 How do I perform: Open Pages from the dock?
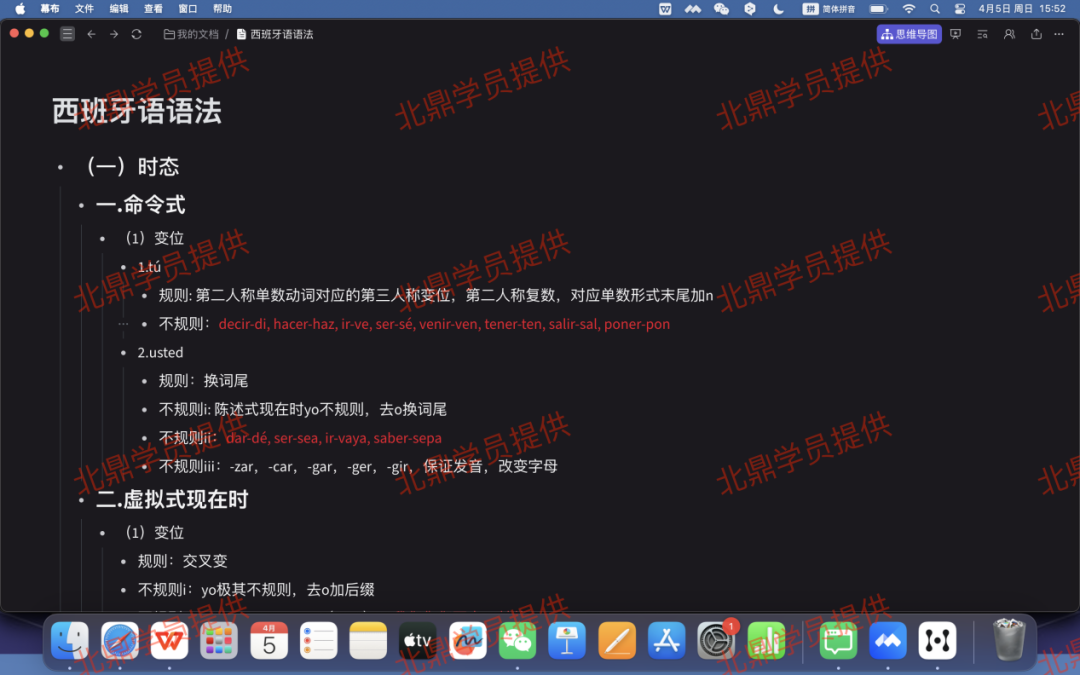point(617,641)
